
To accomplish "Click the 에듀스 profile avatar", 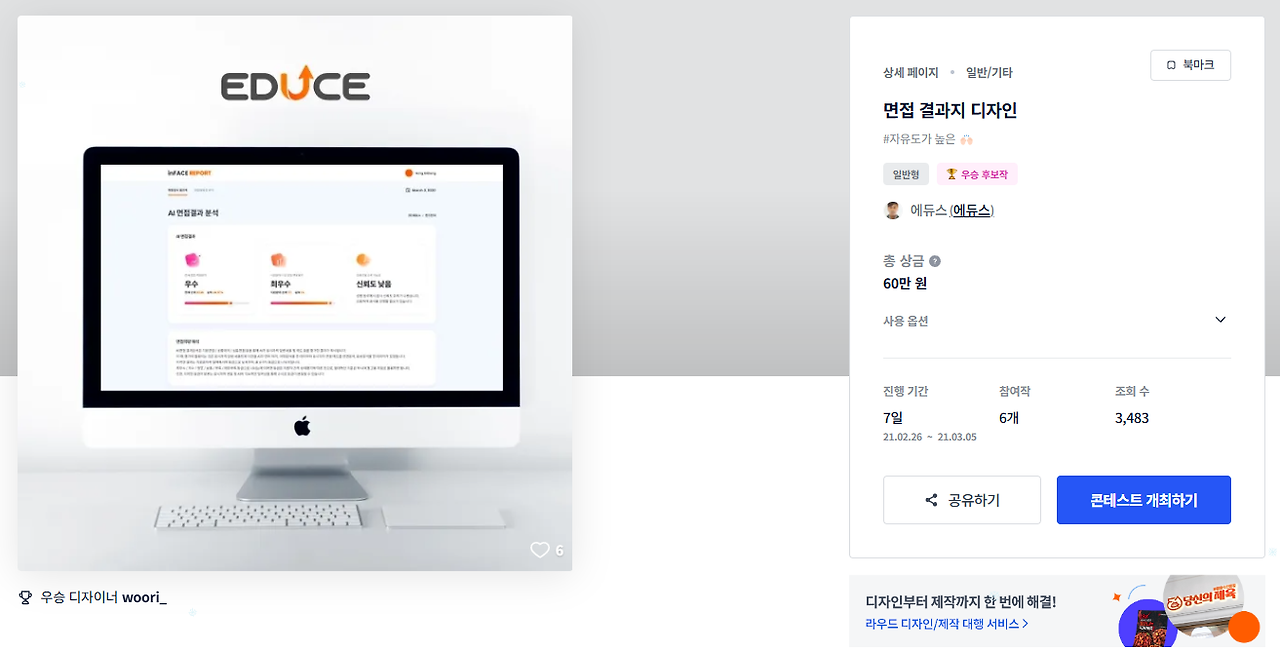I will 893,210.
